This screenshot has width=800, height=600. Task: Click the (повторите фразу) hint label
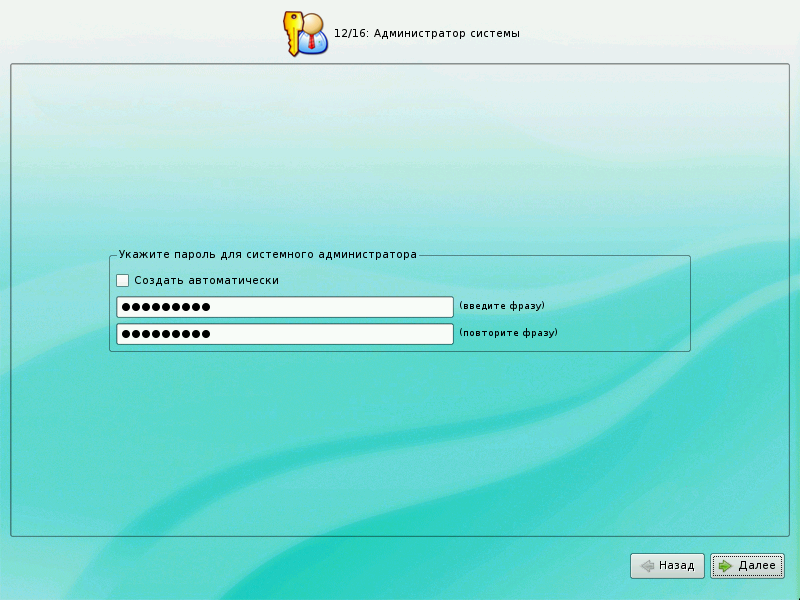[508, 333]
